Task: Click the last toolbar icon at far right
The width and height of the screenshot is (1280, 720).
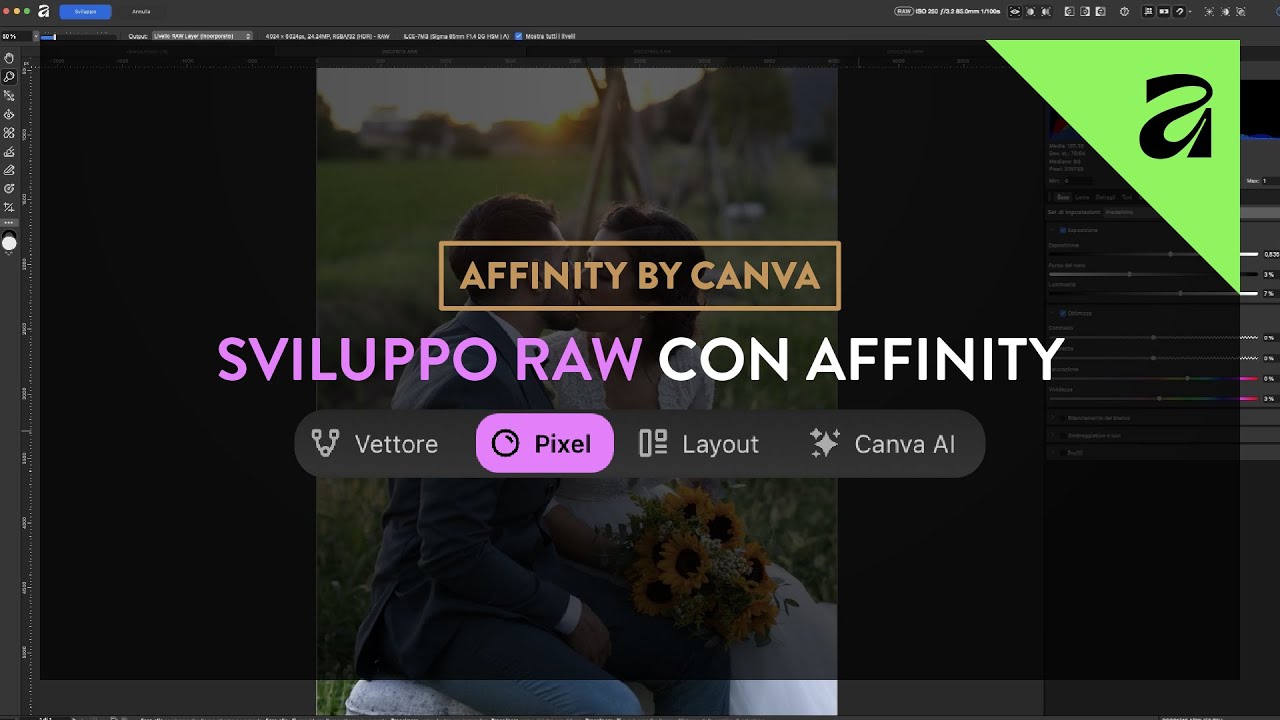Action: click(1241, 11)
